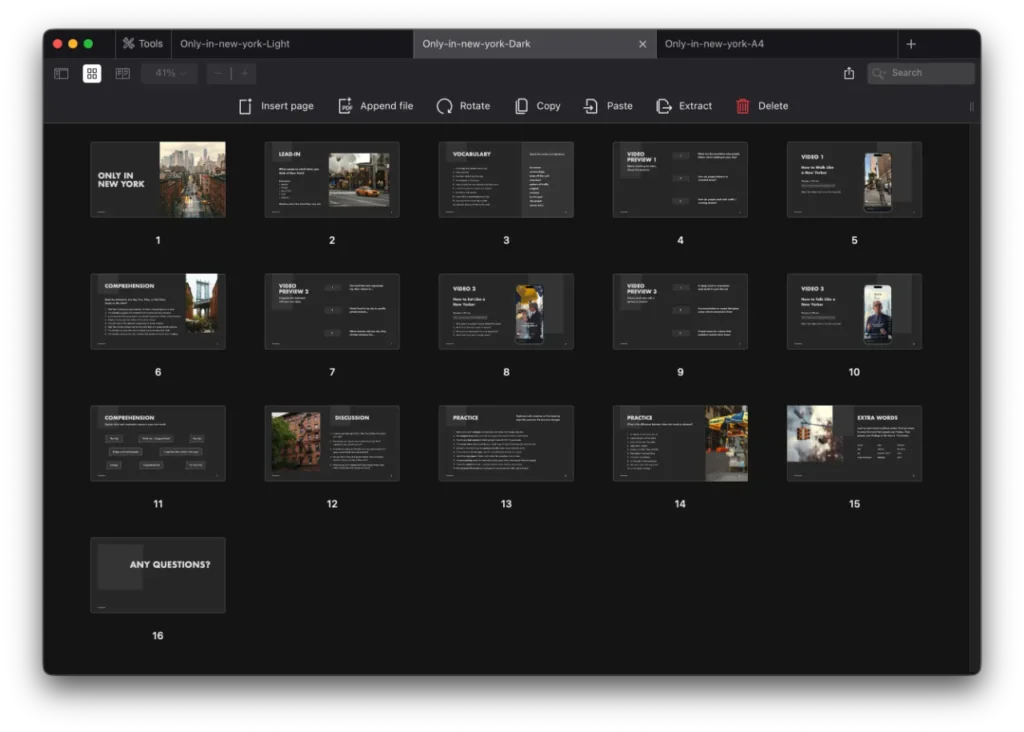The height and width of the screenshot is (732, 1024).
Task: Open the Tools menu
Action: tap(141, 44)
